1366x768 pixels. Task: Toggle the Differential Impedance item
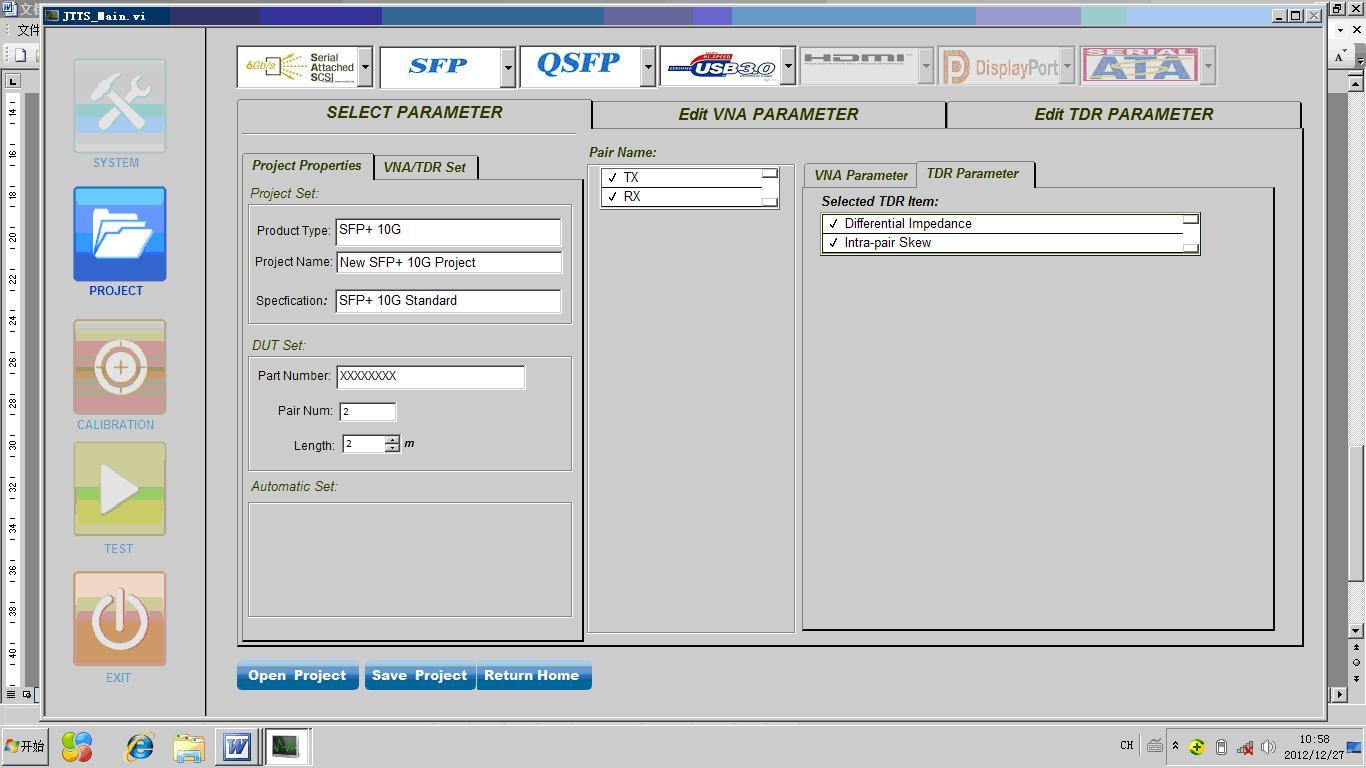tap(834, 224)
